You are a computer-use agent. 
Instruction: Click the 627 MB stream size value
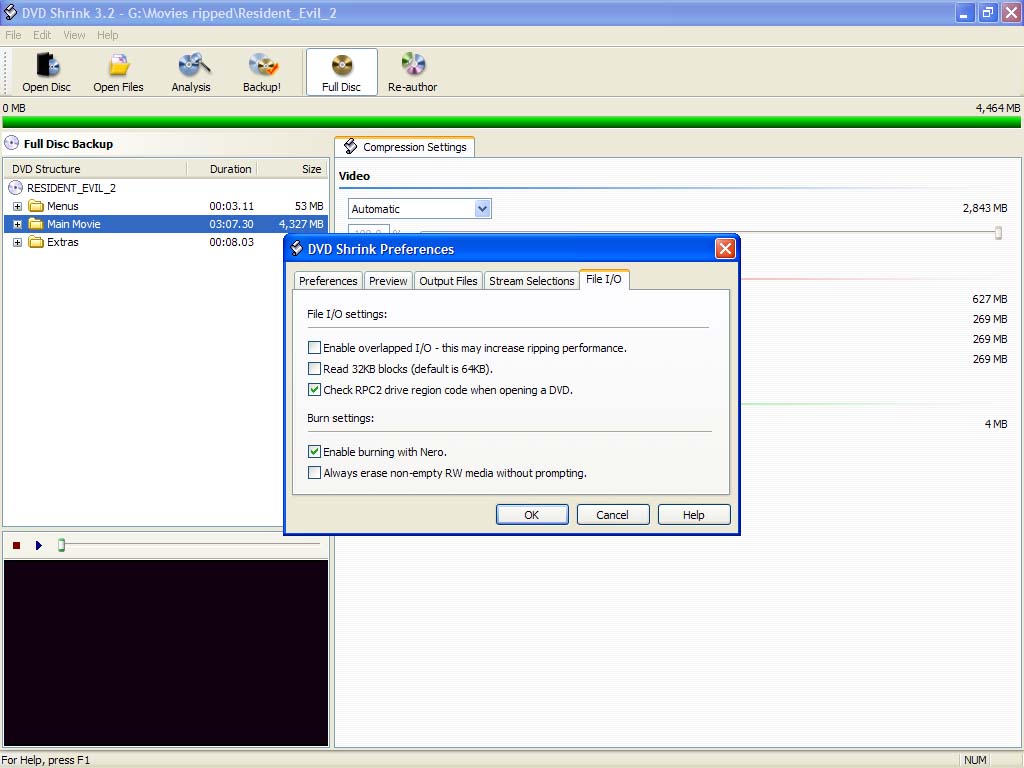point(989,299)
